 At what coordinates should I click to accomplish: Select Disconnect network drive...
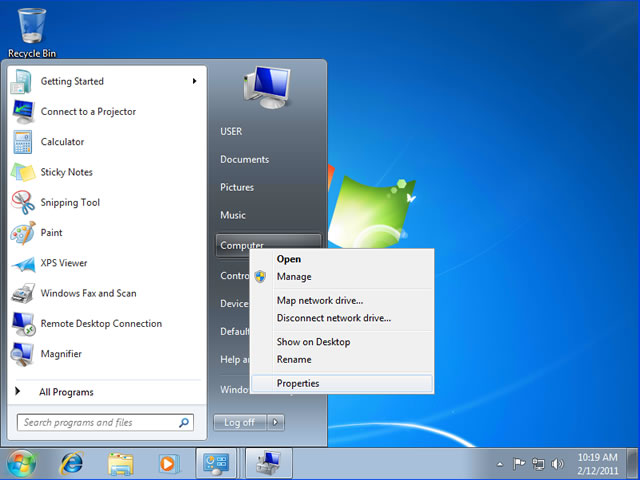click(x=342, y=318)
